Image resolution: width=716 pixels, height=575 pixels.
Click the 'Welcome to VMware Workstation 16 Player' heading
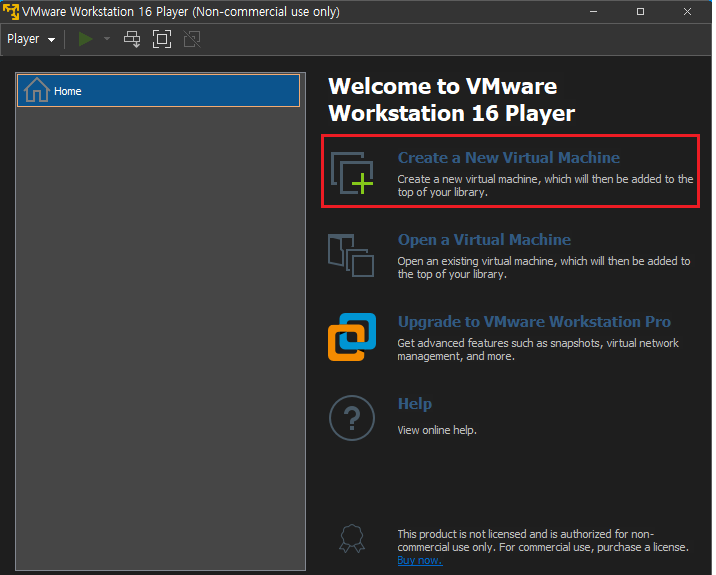click(x=451, y=100)
